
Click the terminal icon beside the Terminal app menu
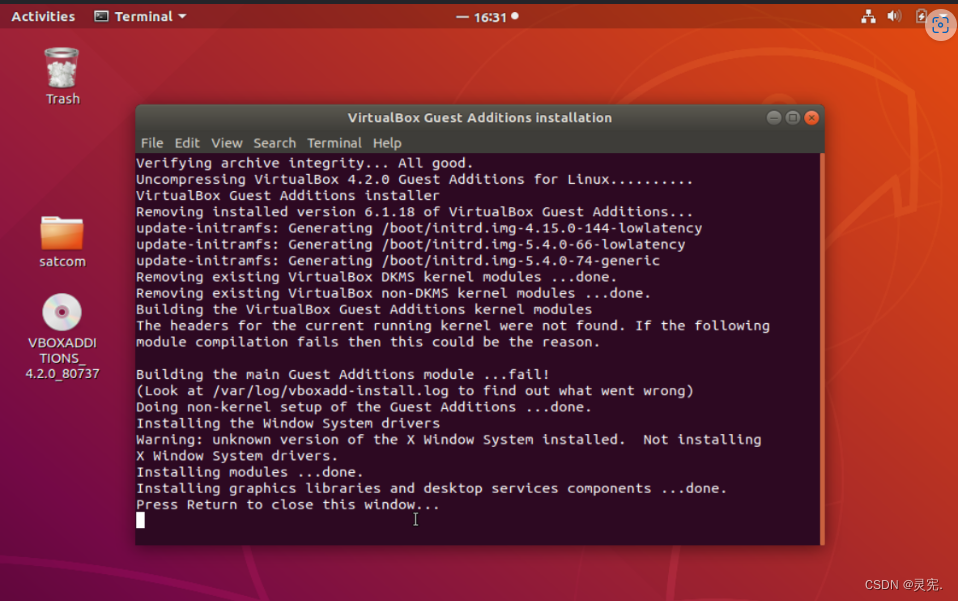pyautogui.click(x=101, y=16)
